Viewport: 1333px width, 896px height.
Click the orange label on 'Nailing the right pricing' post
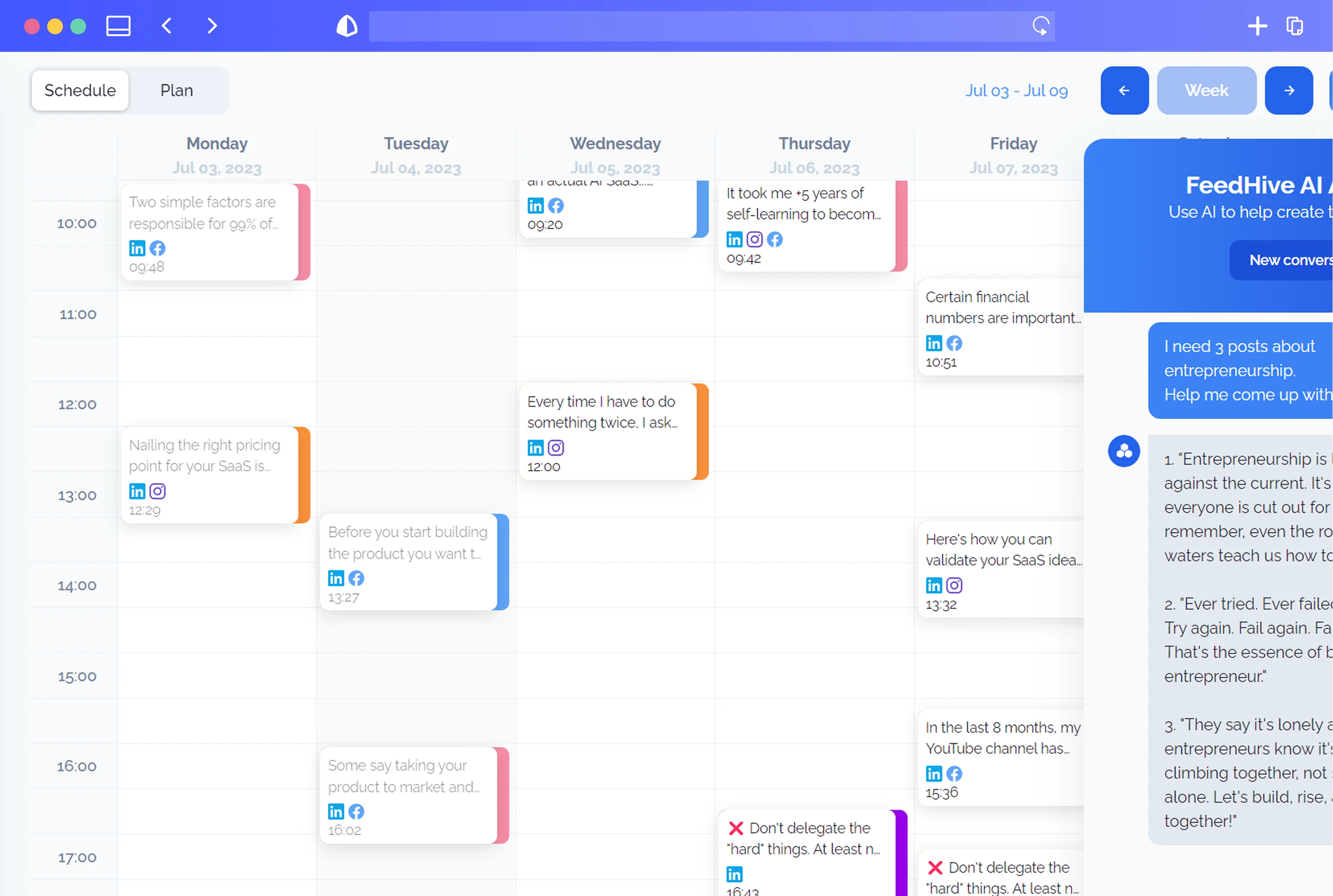pyautogui.click(x=303, y=475)
